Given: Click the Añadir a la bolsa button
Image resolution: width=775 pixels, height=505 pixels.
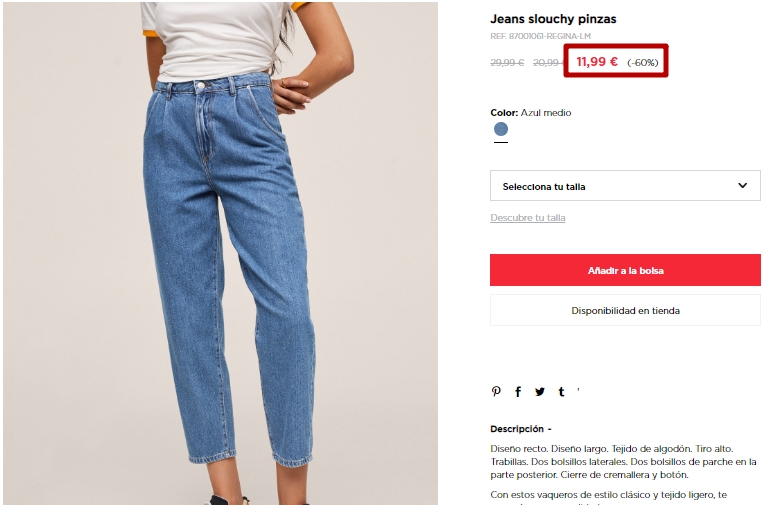Looking at the screenshot, I should click(x=625, y=270).
